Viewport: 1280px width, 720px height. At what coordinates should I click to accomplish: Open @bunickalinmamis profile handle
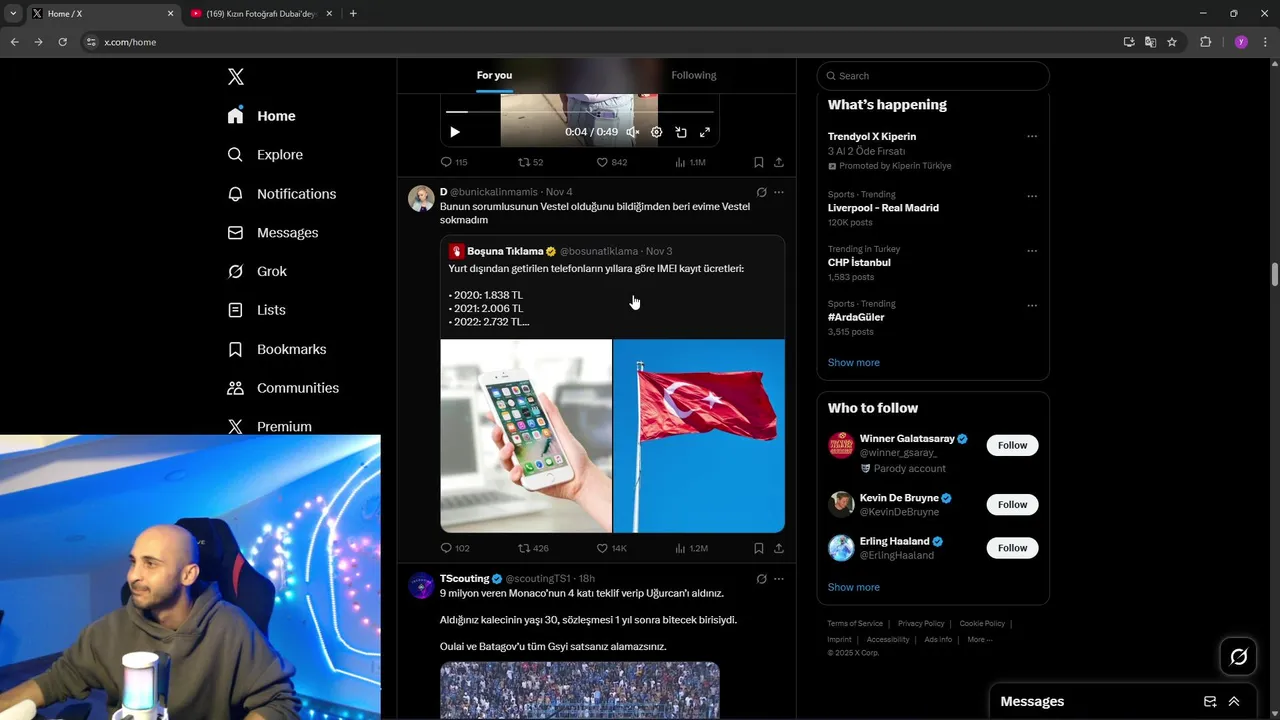[x=494, y=192]
